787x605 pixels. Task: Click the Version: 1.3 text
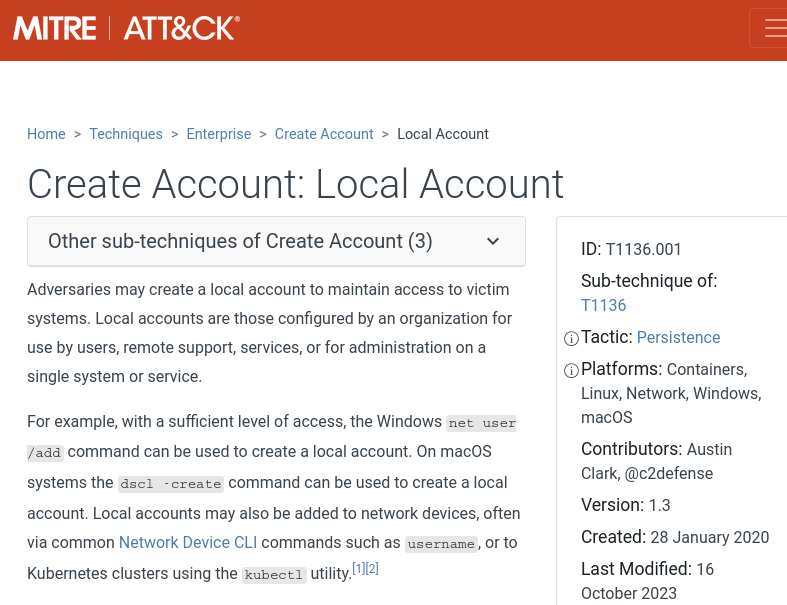[625, 505]
